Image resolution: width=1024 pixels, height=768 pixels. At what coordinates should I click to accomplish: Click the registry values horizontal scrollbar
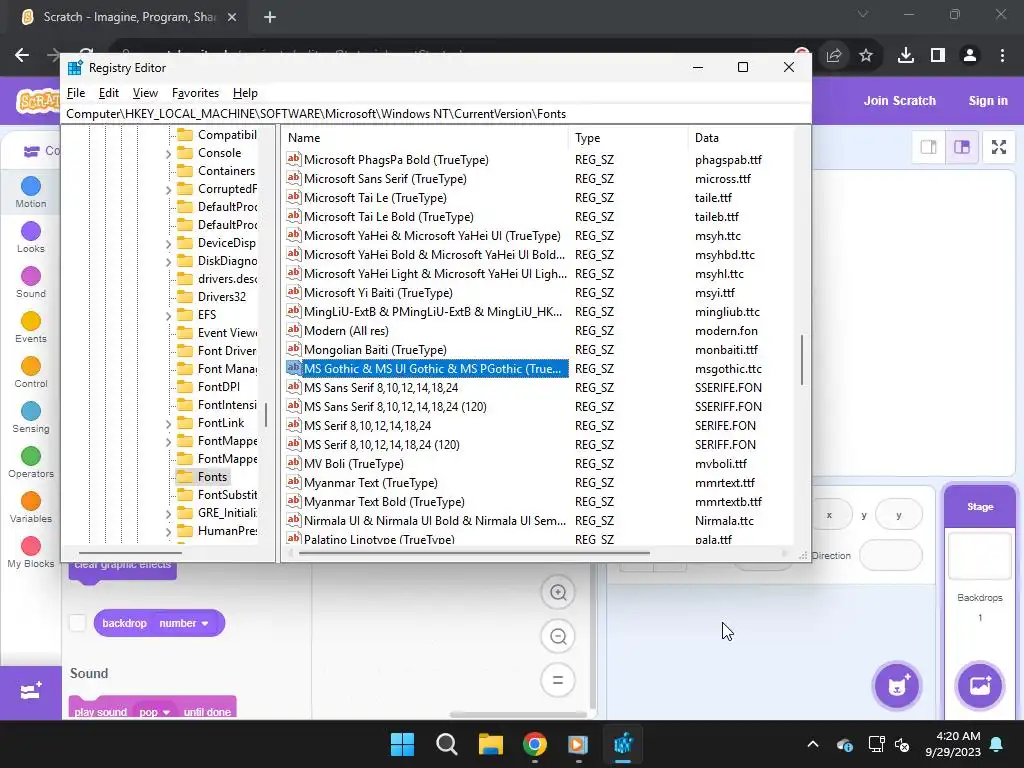click(x=474, y=553)
